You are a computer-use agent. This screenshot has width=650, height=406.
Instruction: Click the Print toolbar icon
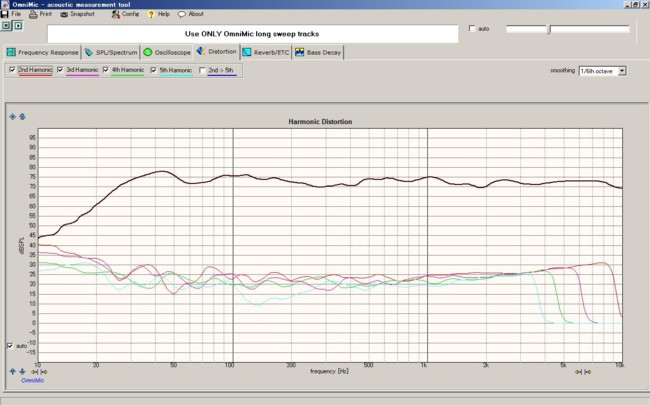33,14
